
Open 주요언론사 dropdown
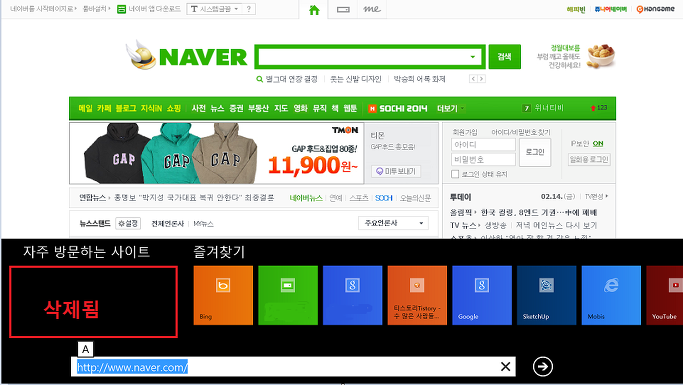(x=393, y=223)
